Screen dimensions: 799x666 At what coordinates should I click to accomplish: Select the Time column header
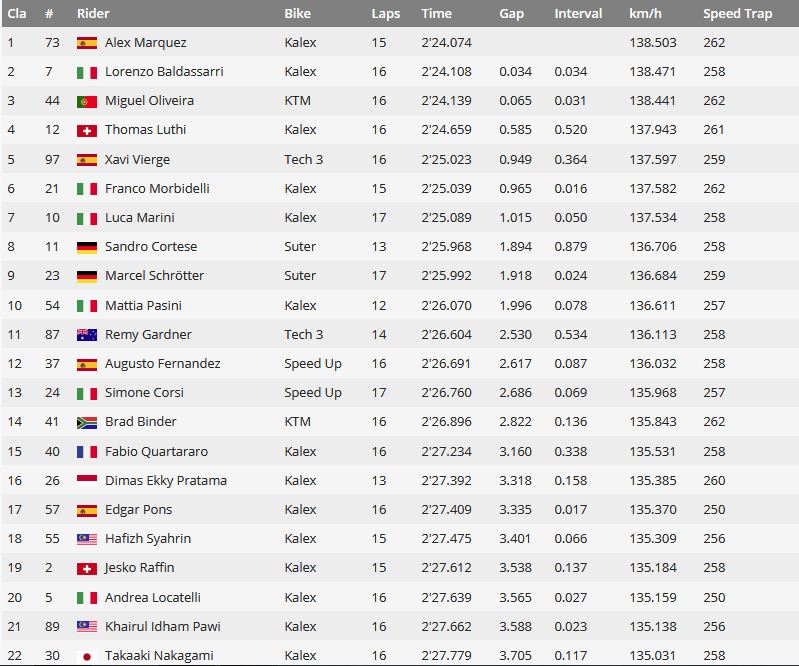(436, 14)
